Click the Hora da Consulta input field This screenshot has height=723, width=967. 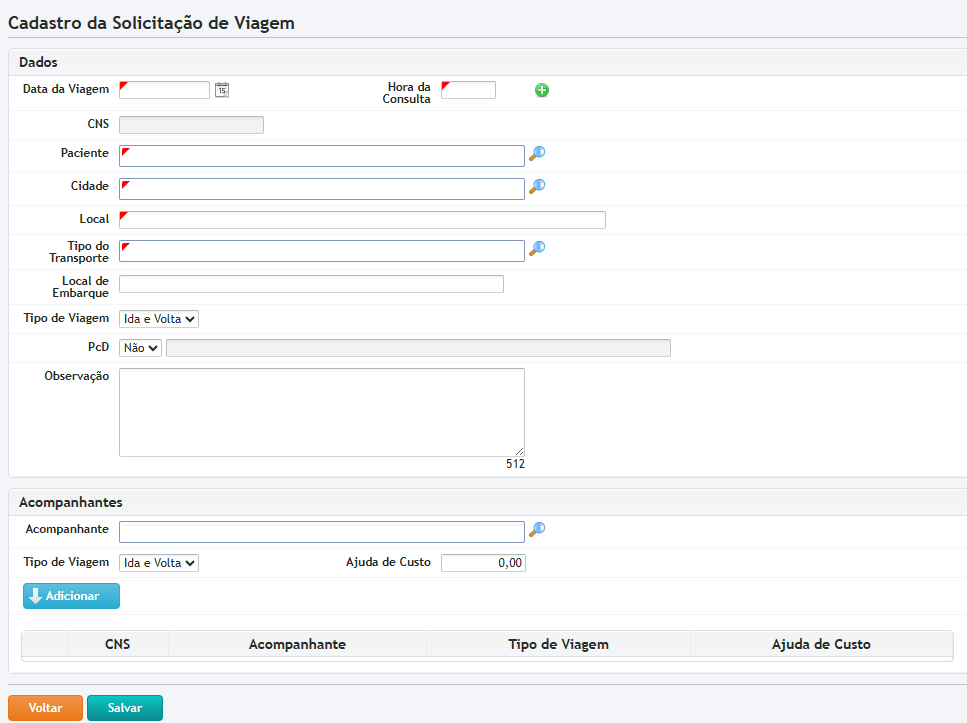tap(468, 90)
